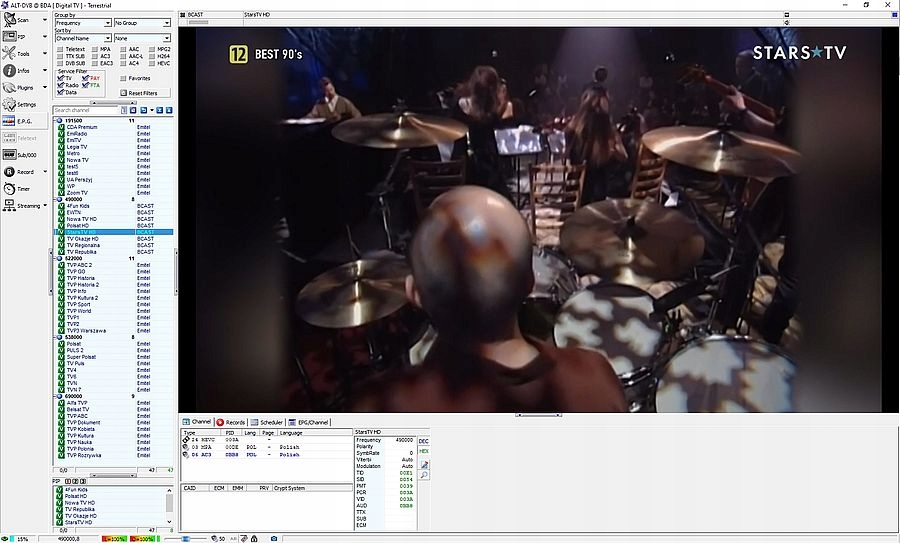Open the Group by Frequency dropdown

82,23
